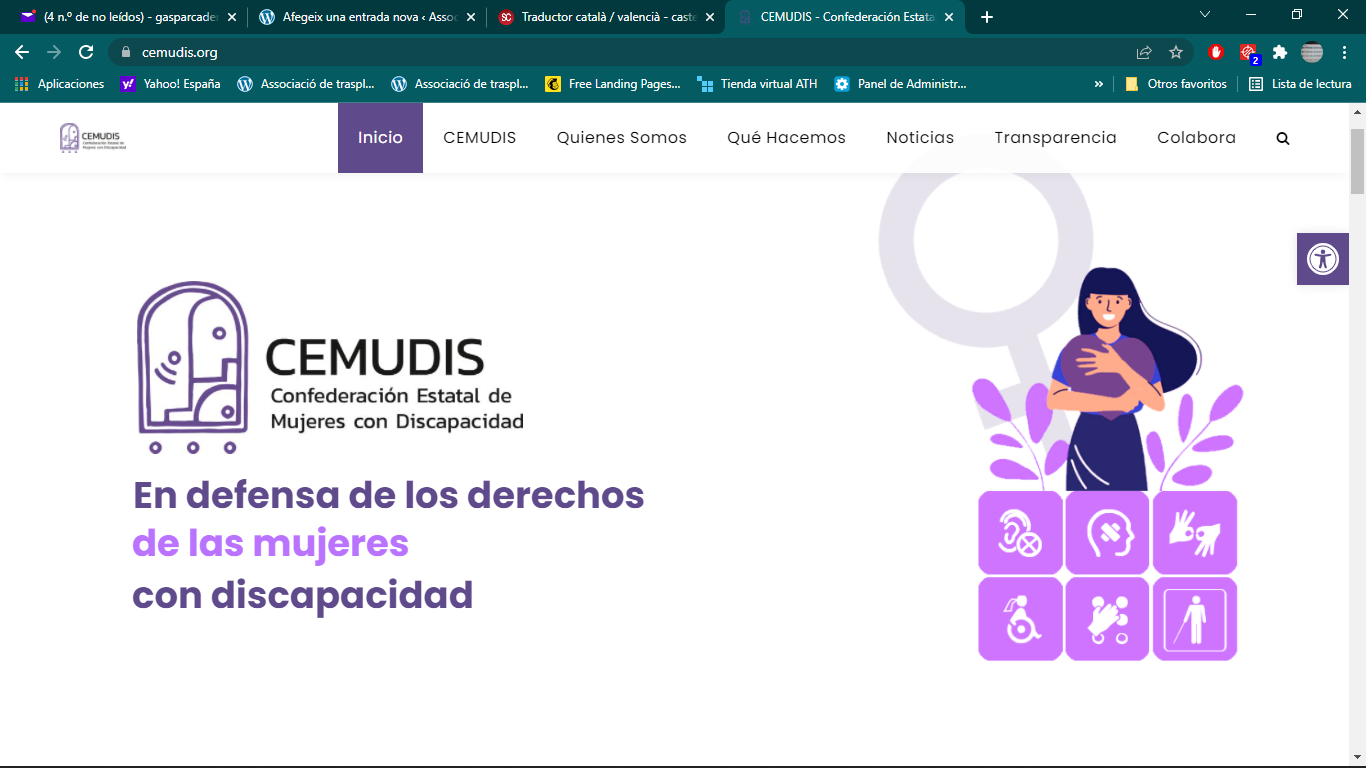The image size is (1366, 768).
Task: Click the head with bandage icon tile
Action: (1107, 532)
